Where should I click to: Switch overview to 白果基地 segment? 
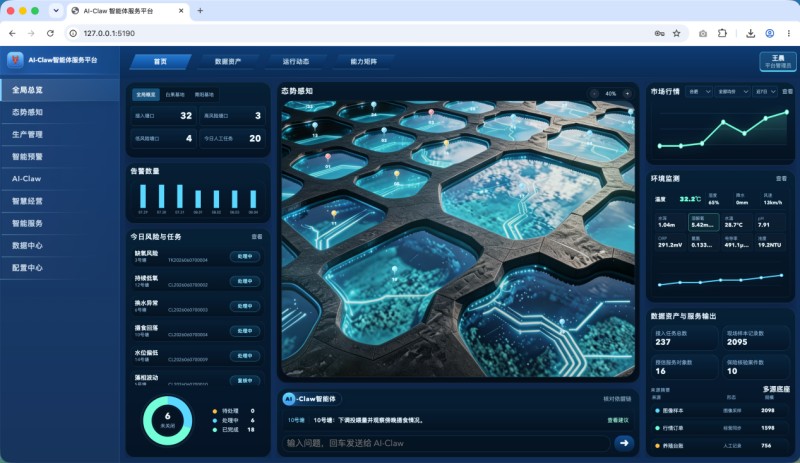(x=175, y=94)
